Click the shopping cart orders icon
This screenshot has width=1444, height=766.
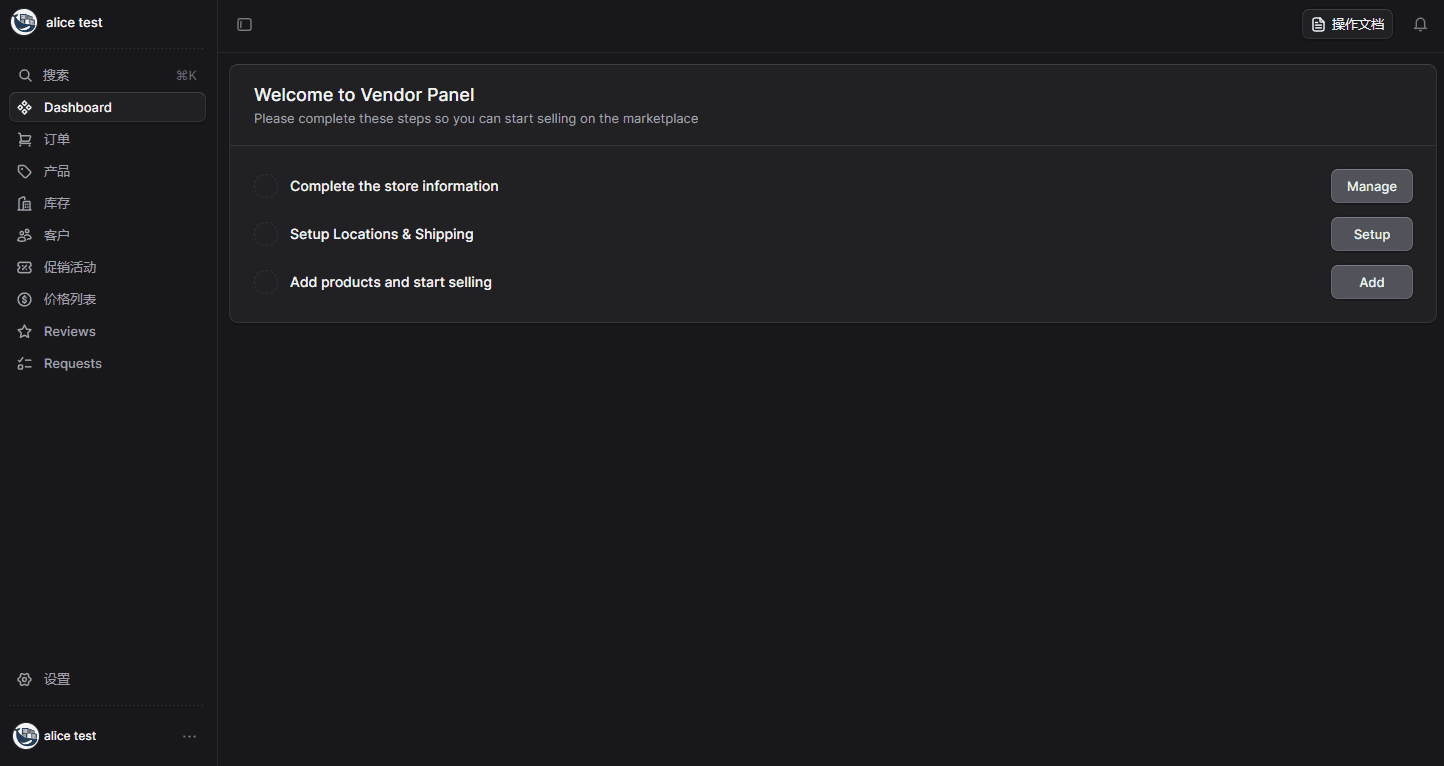pos(25,140)
